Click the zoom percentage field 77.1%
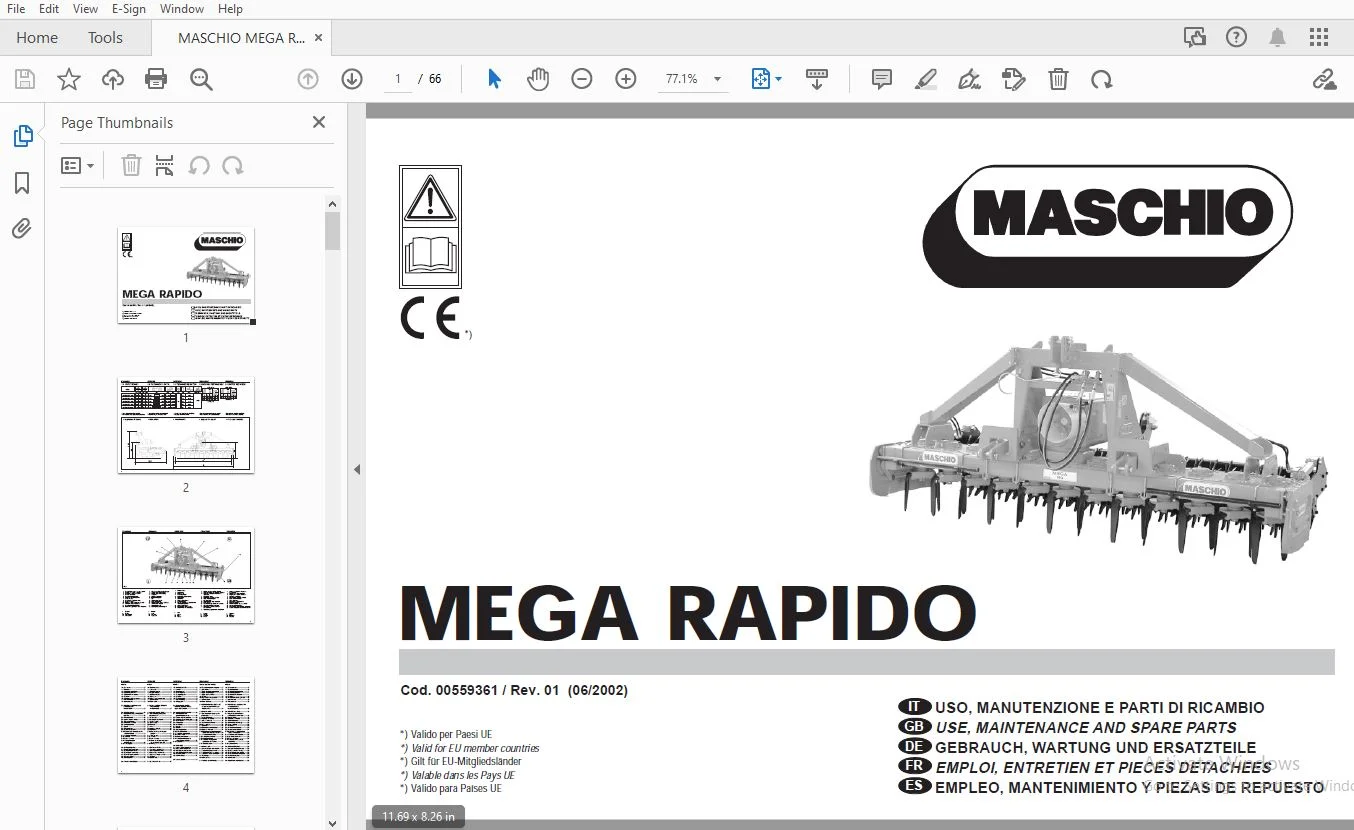Screen dimensions: 1354x830 pos(682,79)
